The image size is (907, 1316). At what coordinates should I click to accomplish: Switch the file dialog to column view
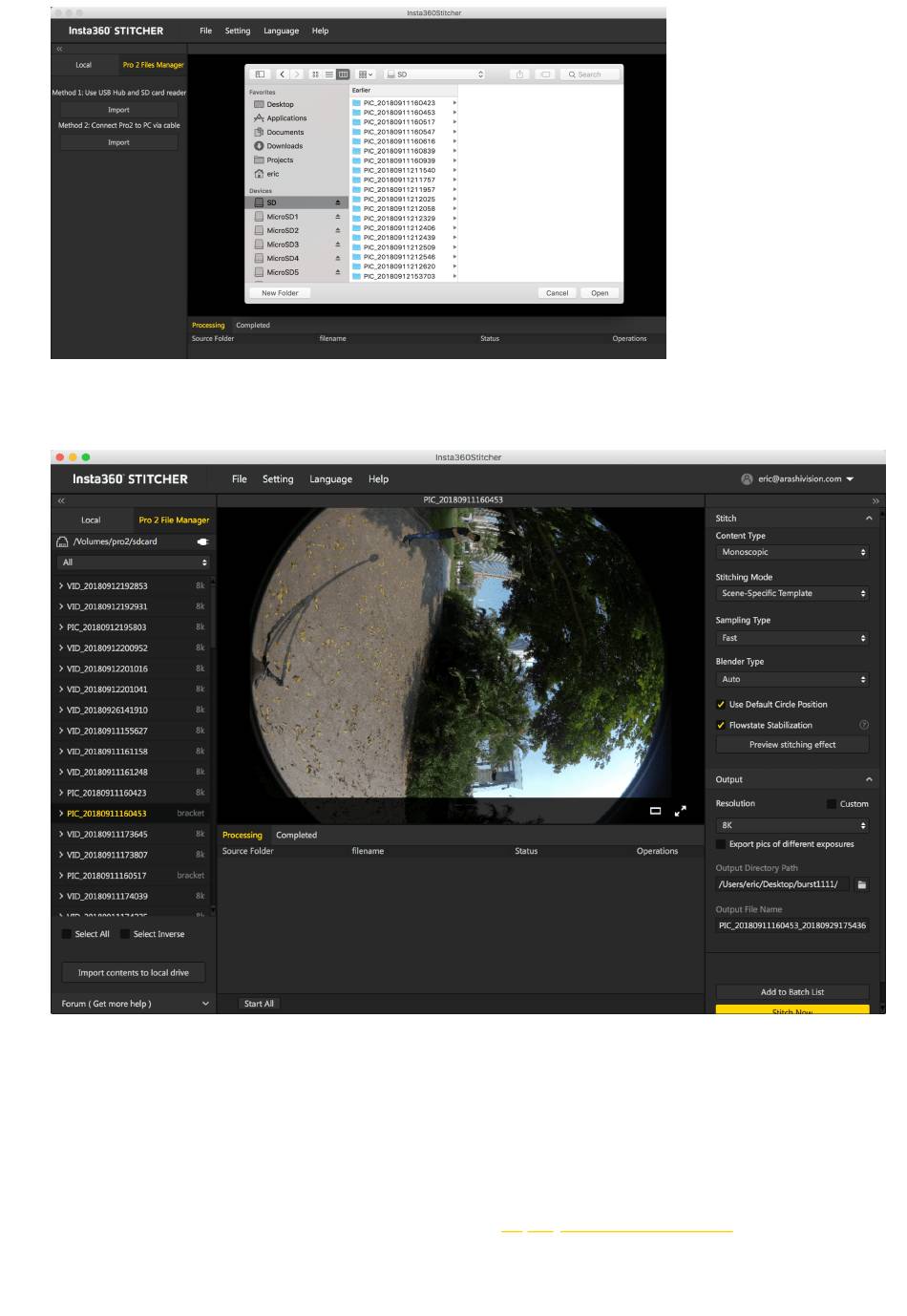[343, 74]
